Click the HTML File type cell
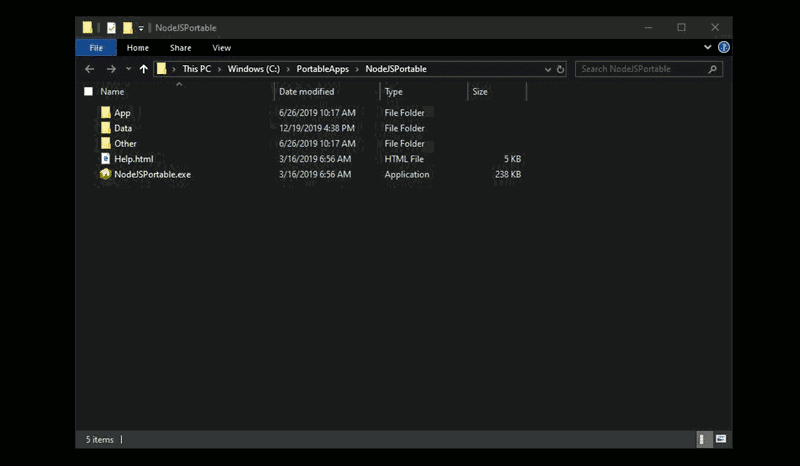This screenshot has width=800, height=466. [x=404, y=159]
